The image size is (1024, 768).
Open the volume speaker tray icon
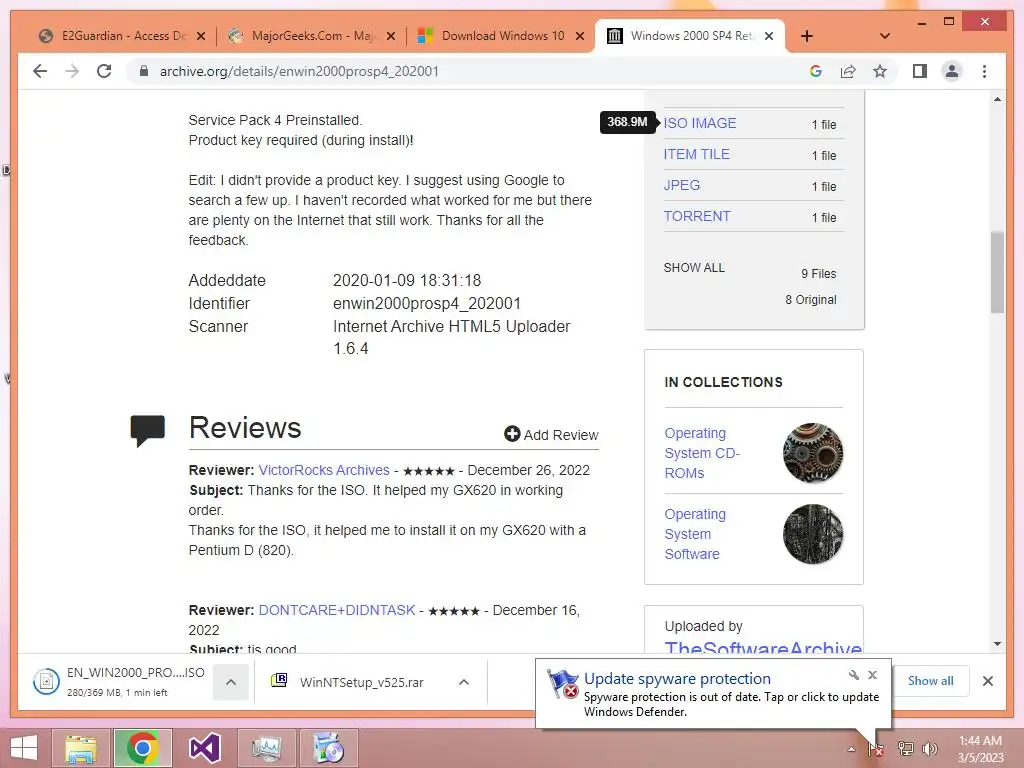930,749
